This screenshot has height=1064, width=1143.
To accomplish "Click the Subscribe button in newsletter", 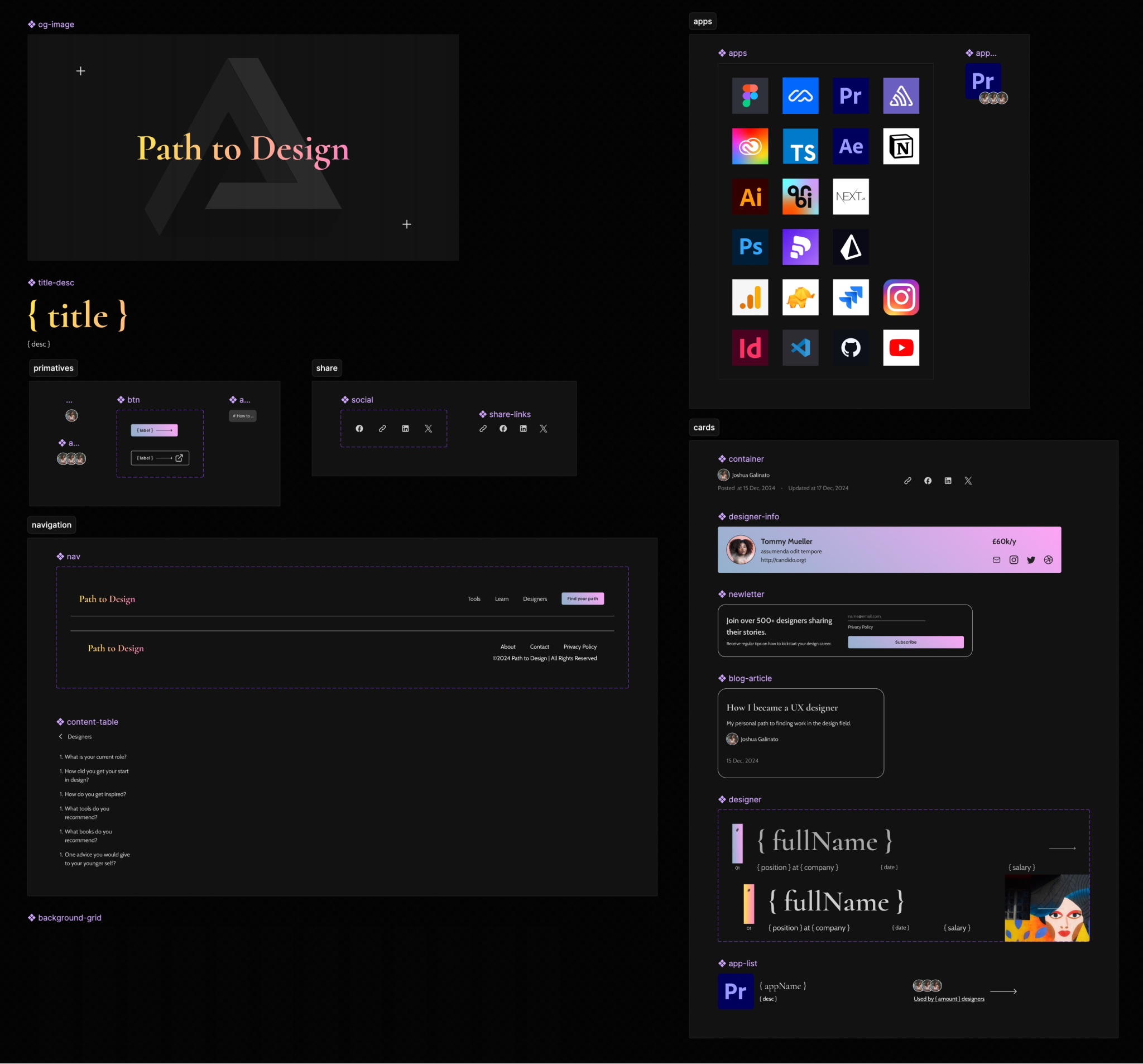I will click(x=906, y=642).
